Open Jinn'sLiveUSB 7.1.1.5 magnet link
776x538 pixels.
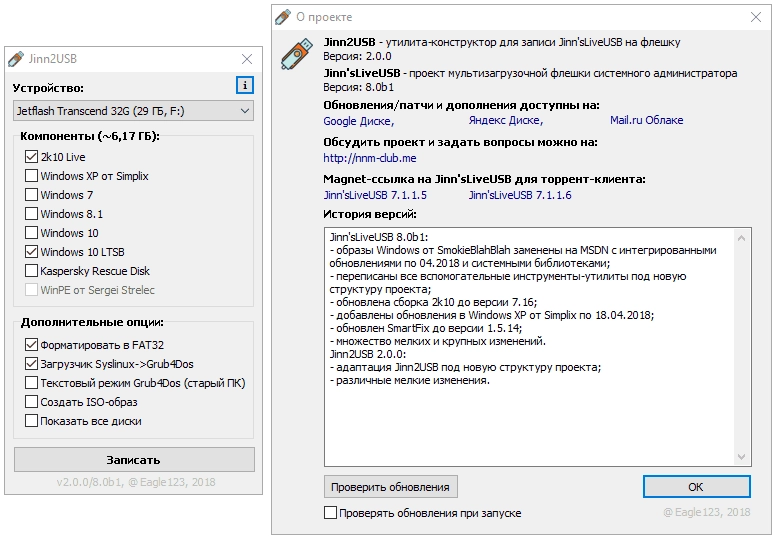[375, 196]
